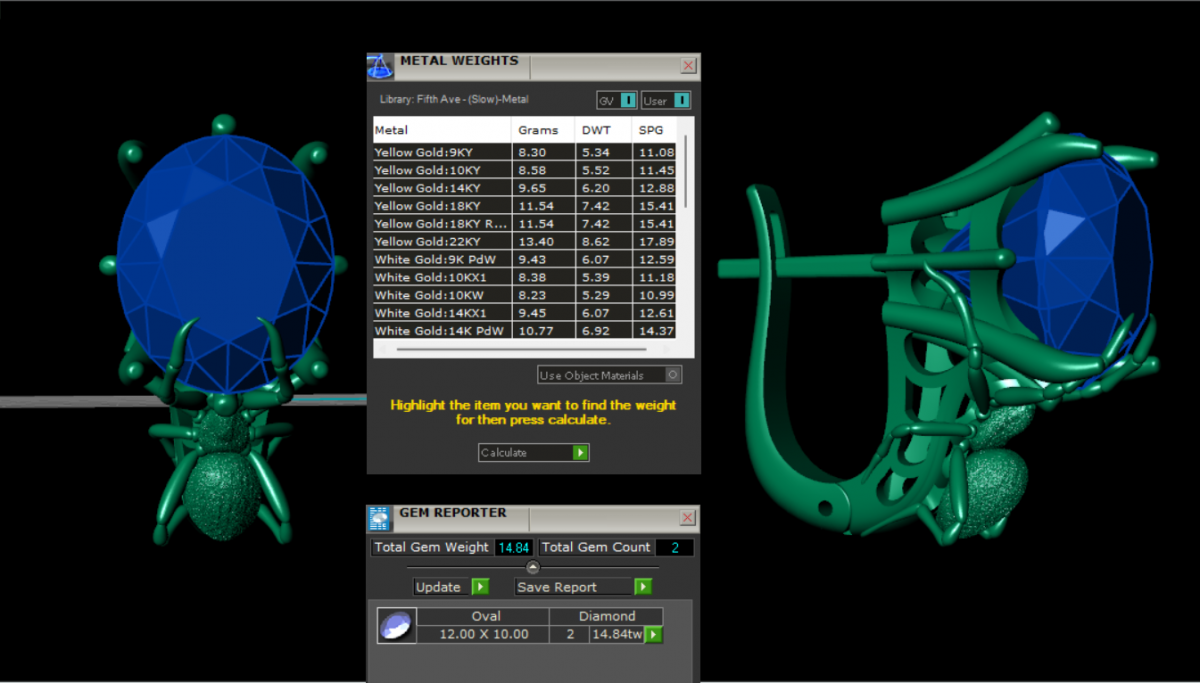Image resolution: width=1200 pixels, height=683 pixels.
Task: Sort by the Grams column header
Action: pos(538,130)
